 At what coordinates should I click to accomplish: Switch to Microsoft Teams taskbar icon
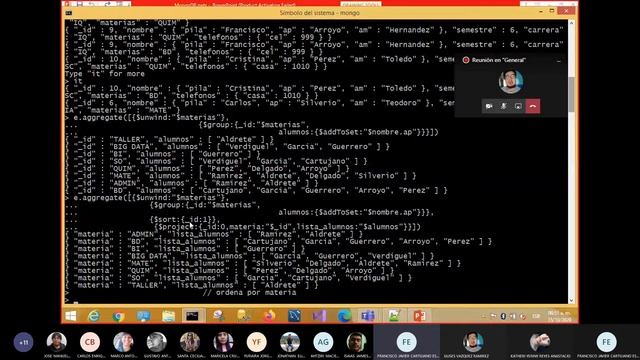coord(368,316)
